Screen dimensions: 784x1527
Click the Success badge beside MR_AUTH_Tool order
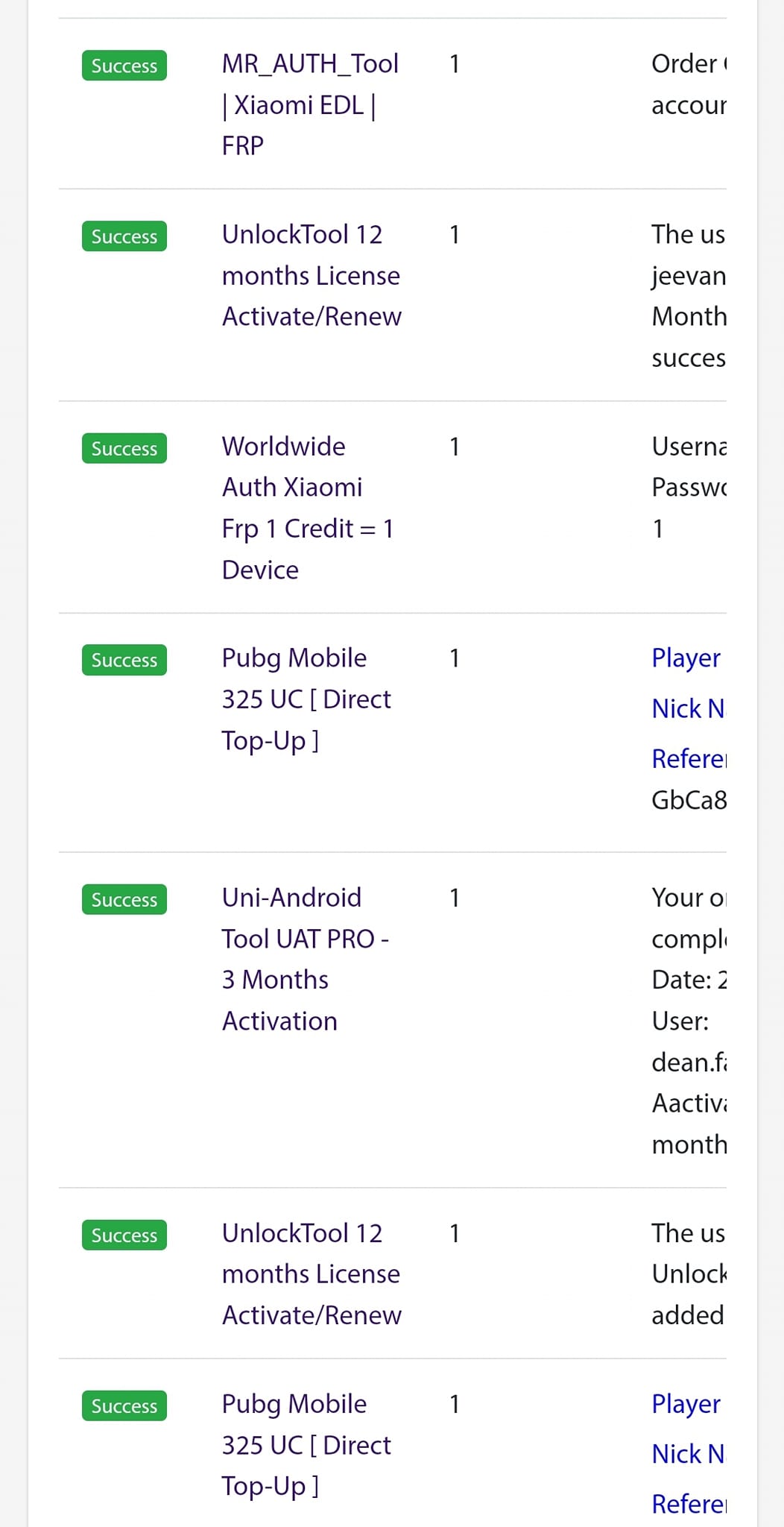point(124,66)
